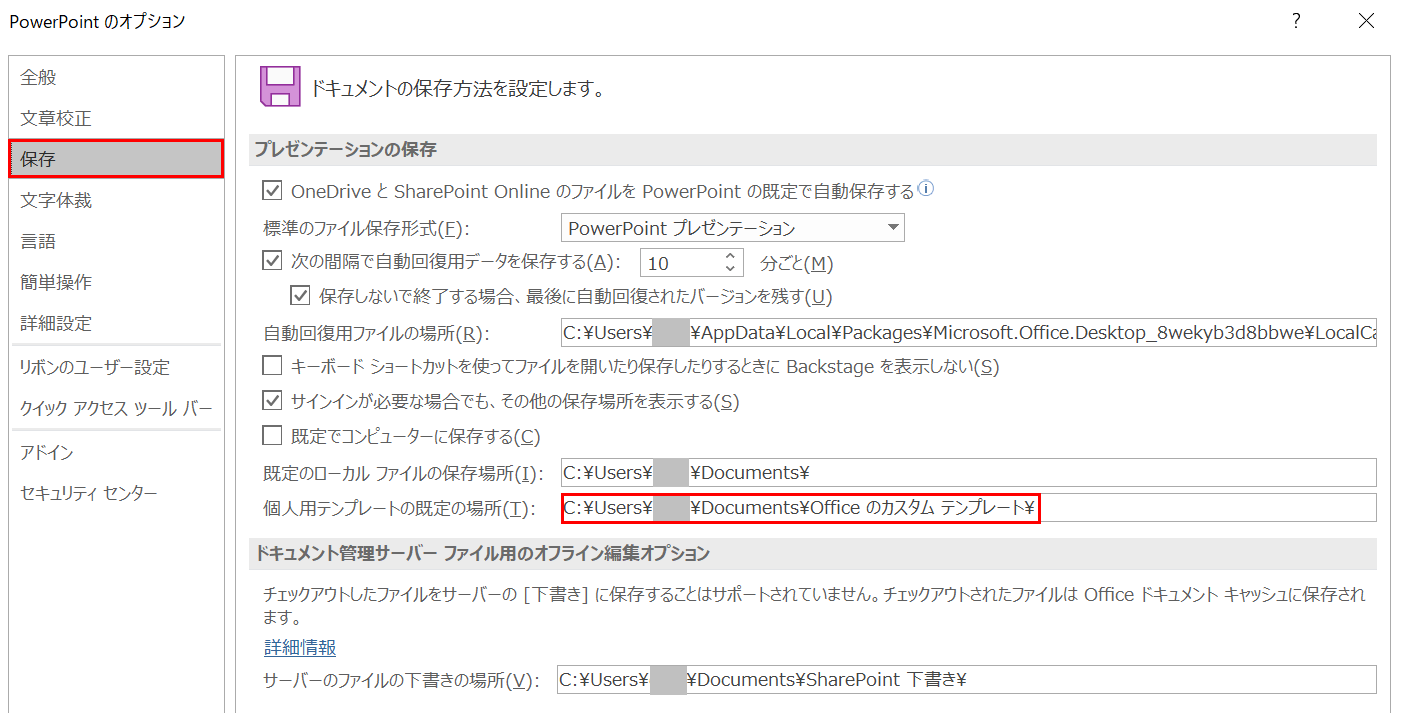Viewport: 1401px width, 713px height.
Task: Open リボンのユーザー設定
Action: tap(117, 367)
